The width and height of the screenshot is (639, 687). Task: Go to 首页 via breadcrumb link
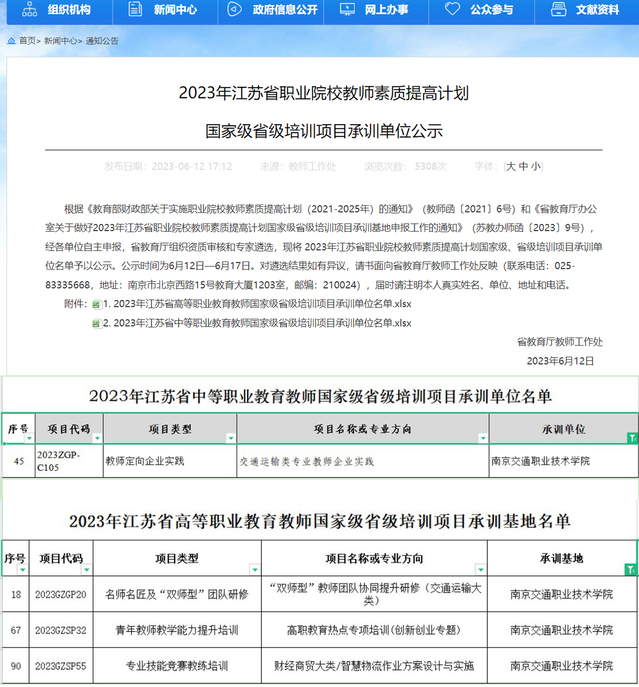26,42
